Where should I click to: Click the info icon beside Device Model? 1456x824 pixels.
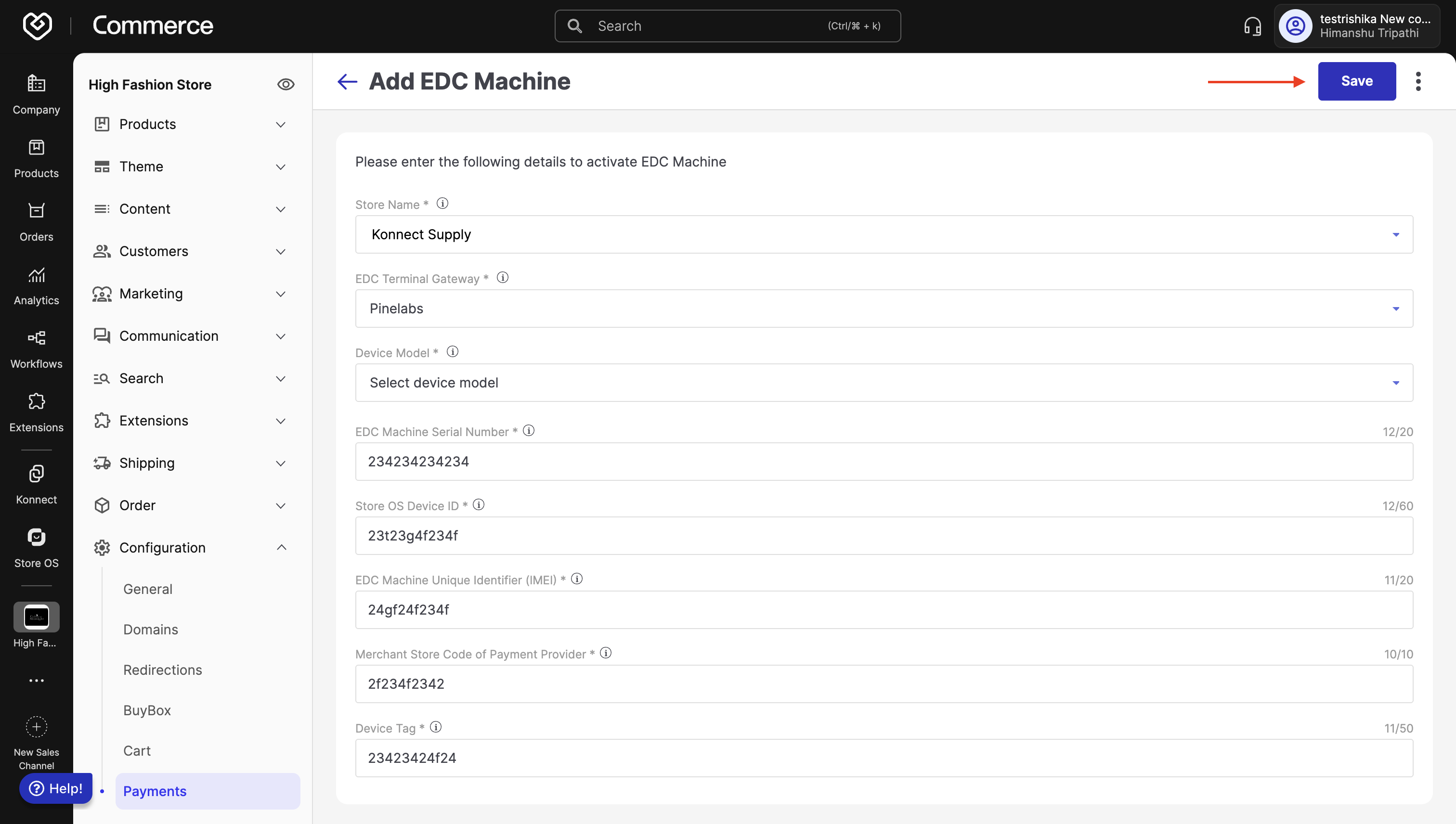(x=452, y=352)
